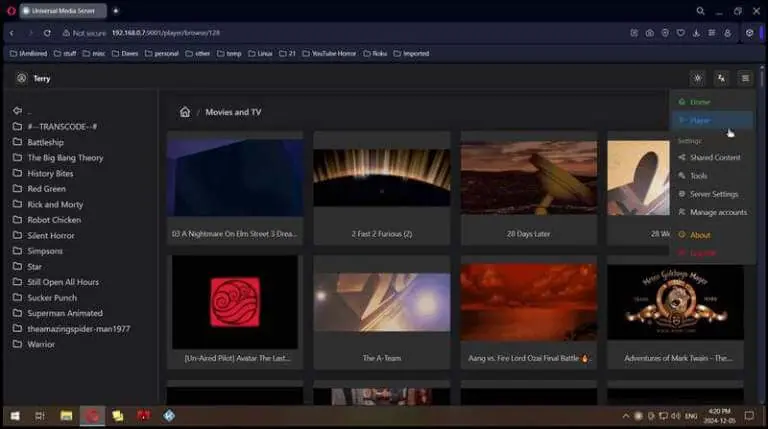Viewport: 768px width, 429px height.
Task: Open File Explorer from the taskbar
Action: point(66,416)
